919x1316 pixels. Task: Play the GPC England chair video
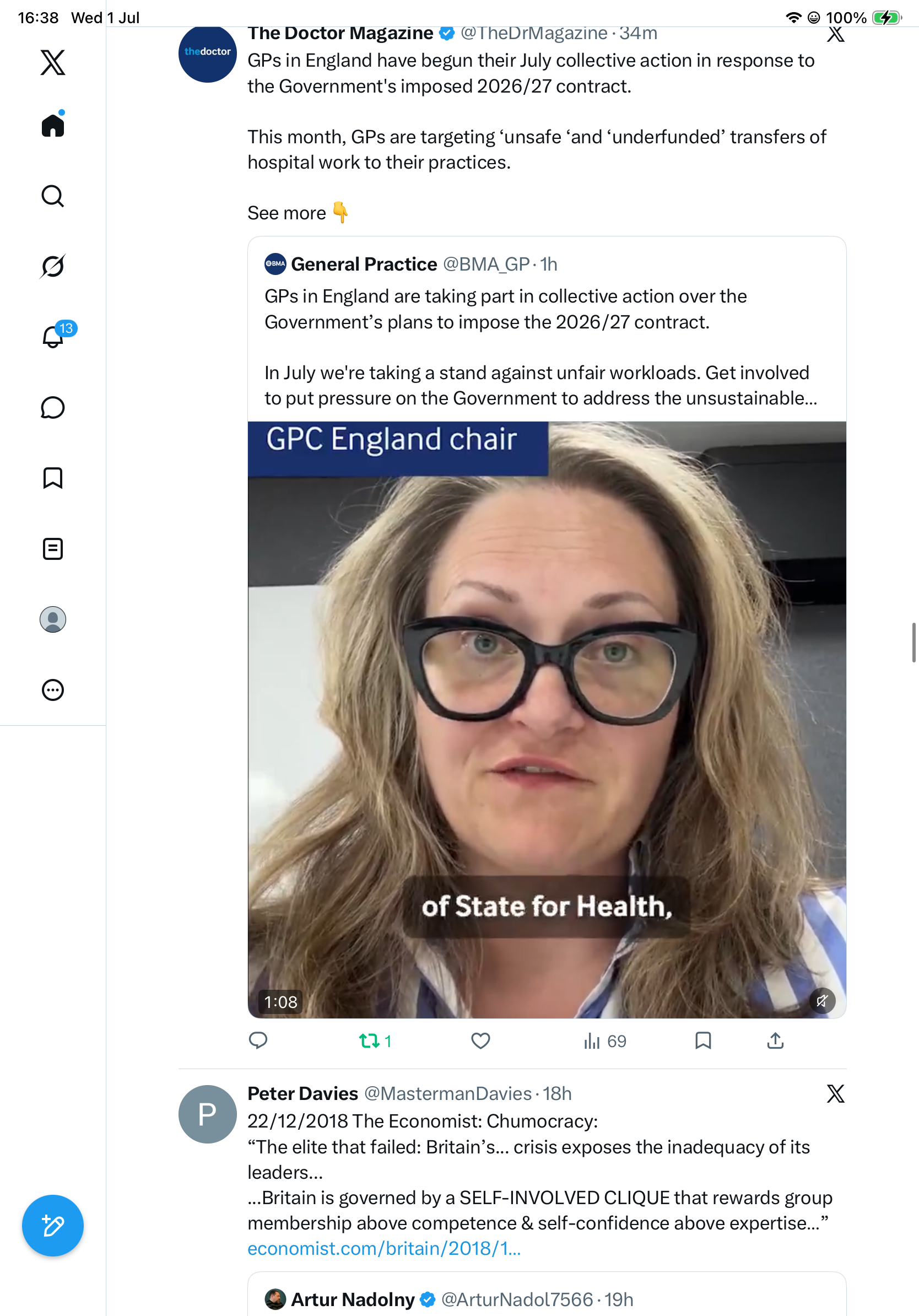tap(547, 719)
